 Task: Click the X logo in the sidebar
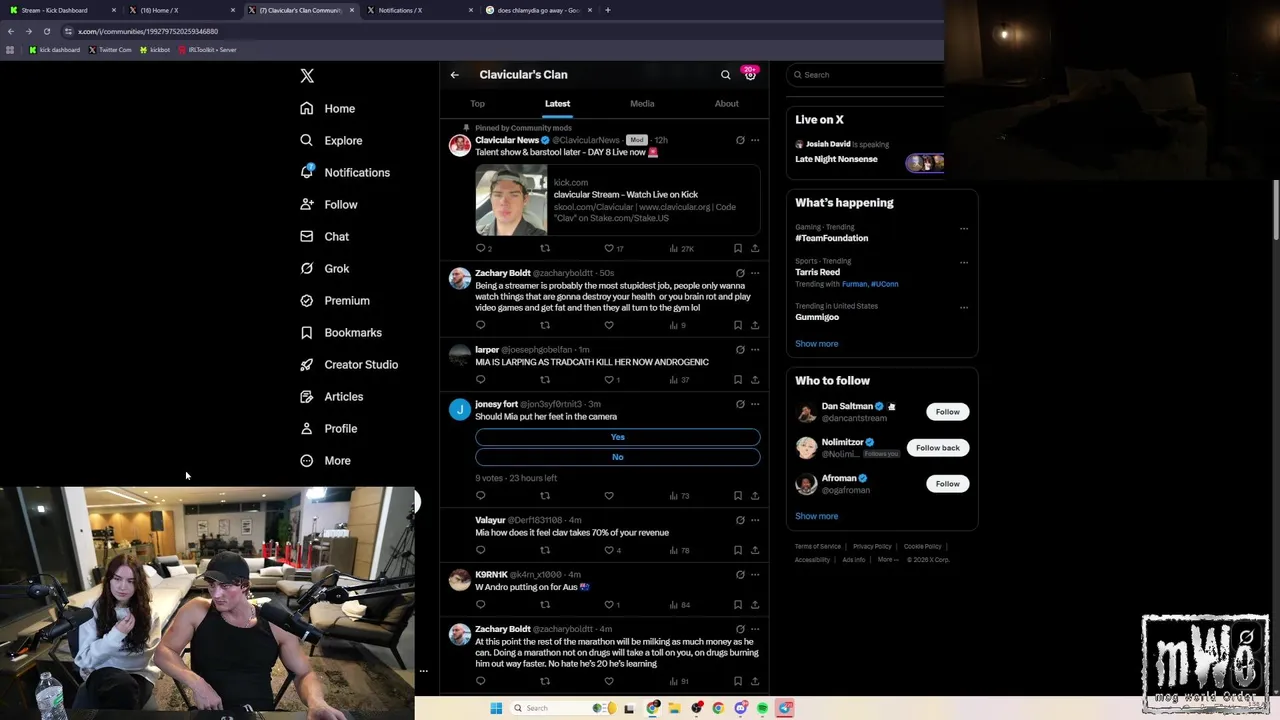coord(307,76)
